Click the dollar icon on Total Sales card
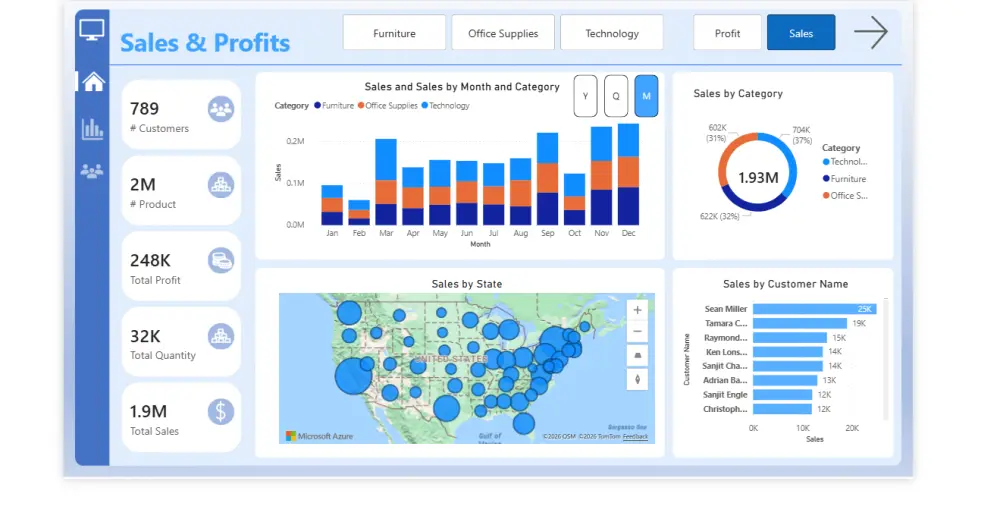 (221, 412)
